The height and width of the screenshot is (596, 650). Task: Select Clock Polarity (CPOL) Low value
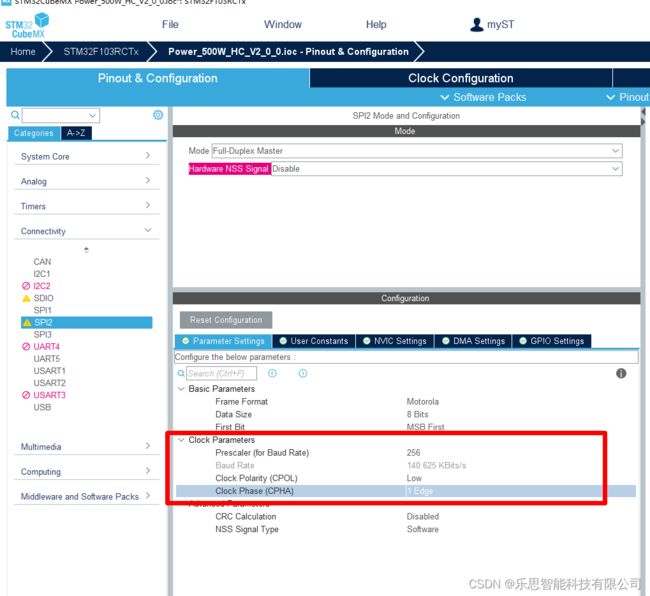tap(414, 478)
